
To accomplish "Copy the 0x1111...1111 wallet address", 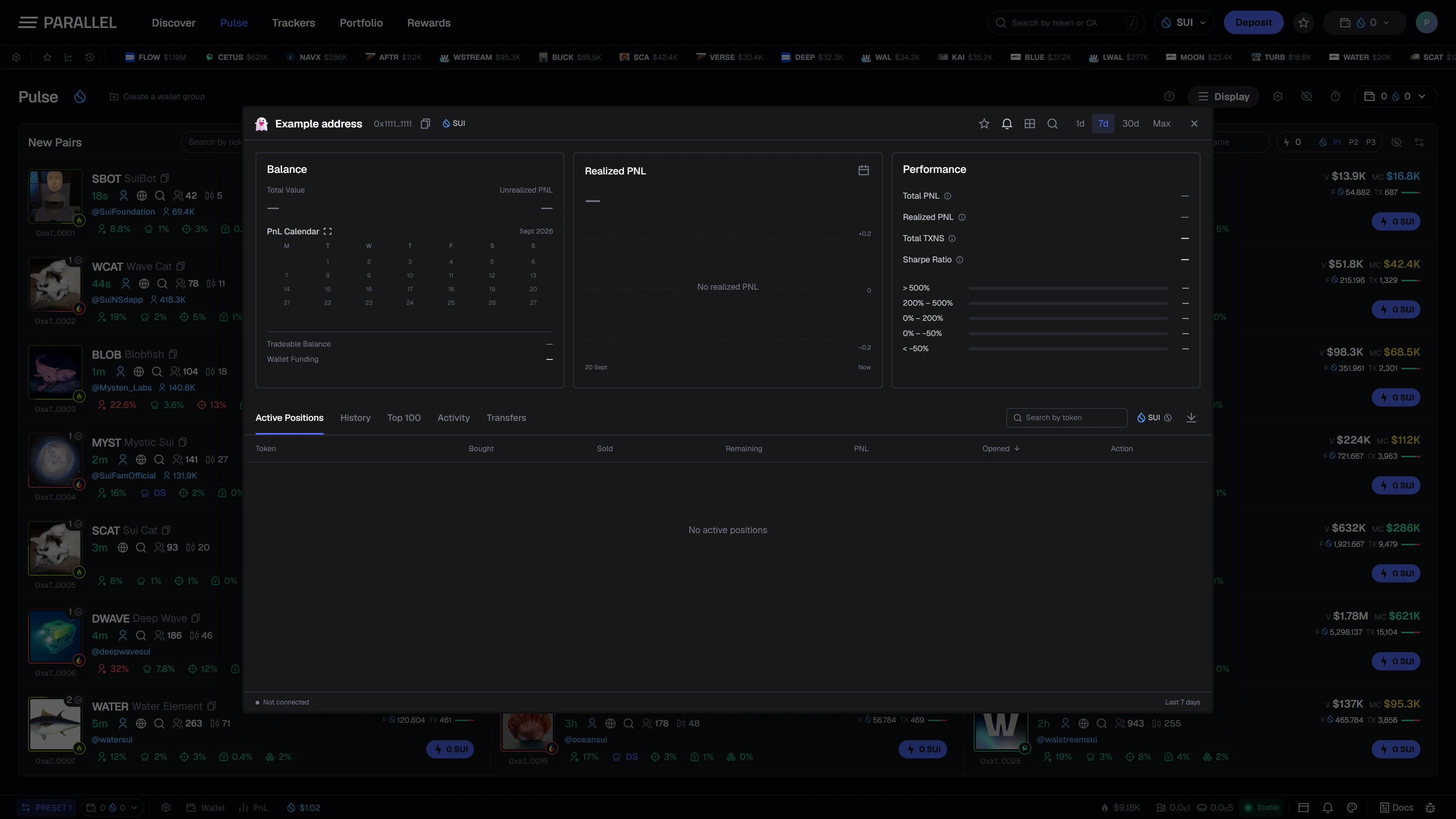I will (x=425, y=124).
